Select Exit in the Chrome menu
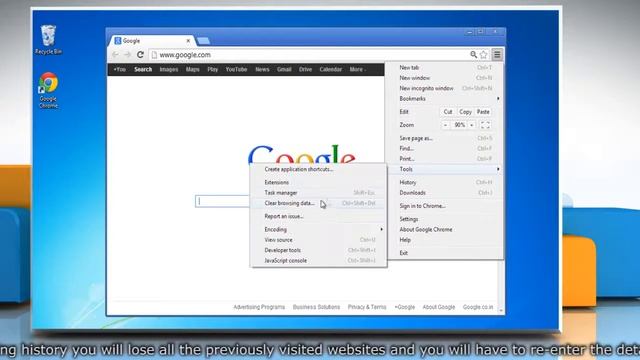This screenshot has width=640, height=360. click(x=445, y=253)
